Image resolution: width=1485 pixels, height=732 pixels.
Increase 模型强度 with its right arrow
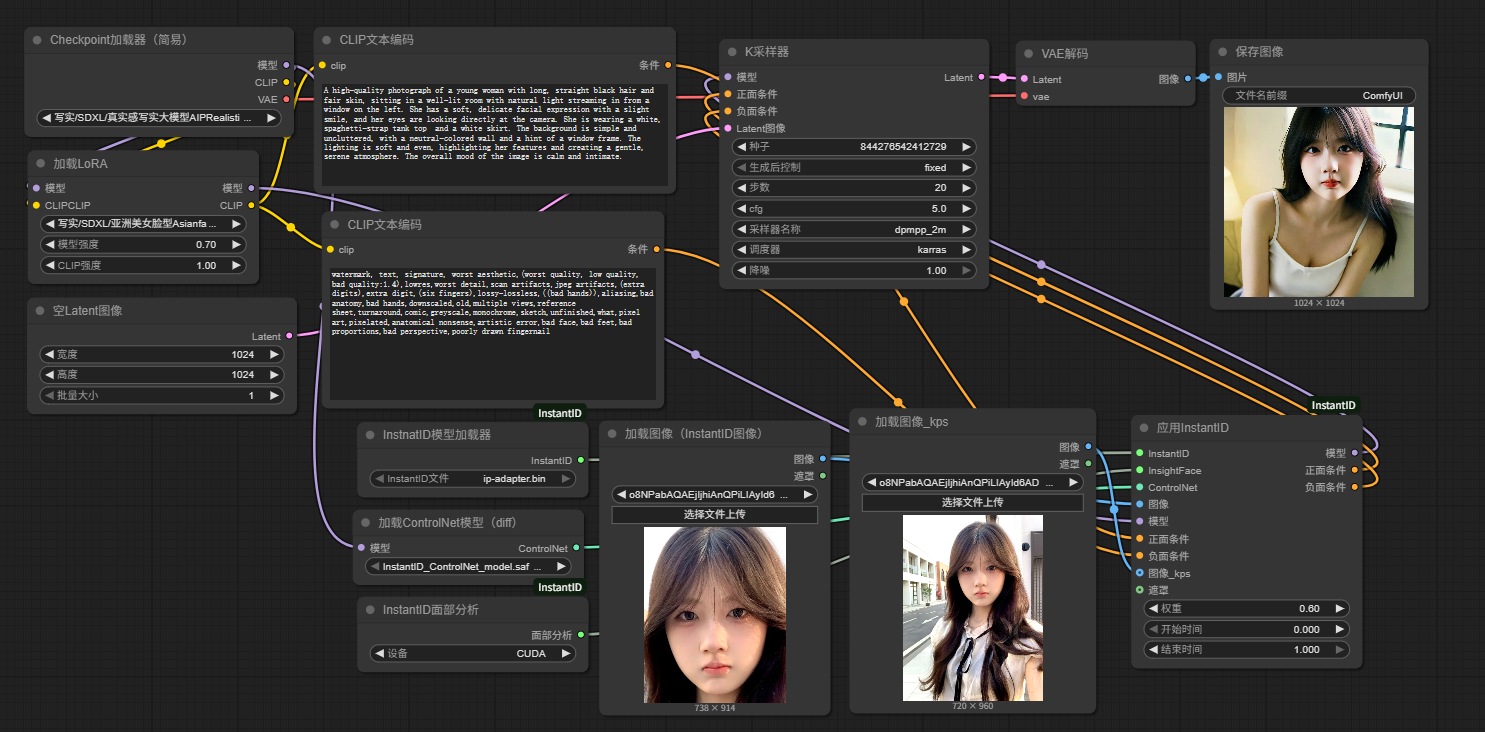point(235,245)
